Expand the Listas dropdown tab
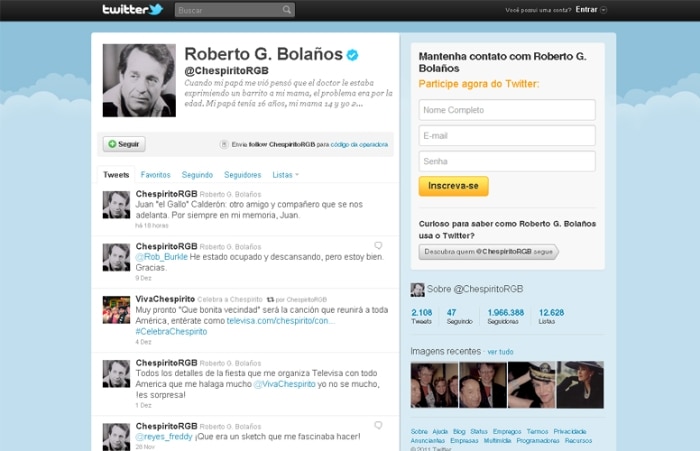Viewport: 700px width, 451px height. point(286,175)
